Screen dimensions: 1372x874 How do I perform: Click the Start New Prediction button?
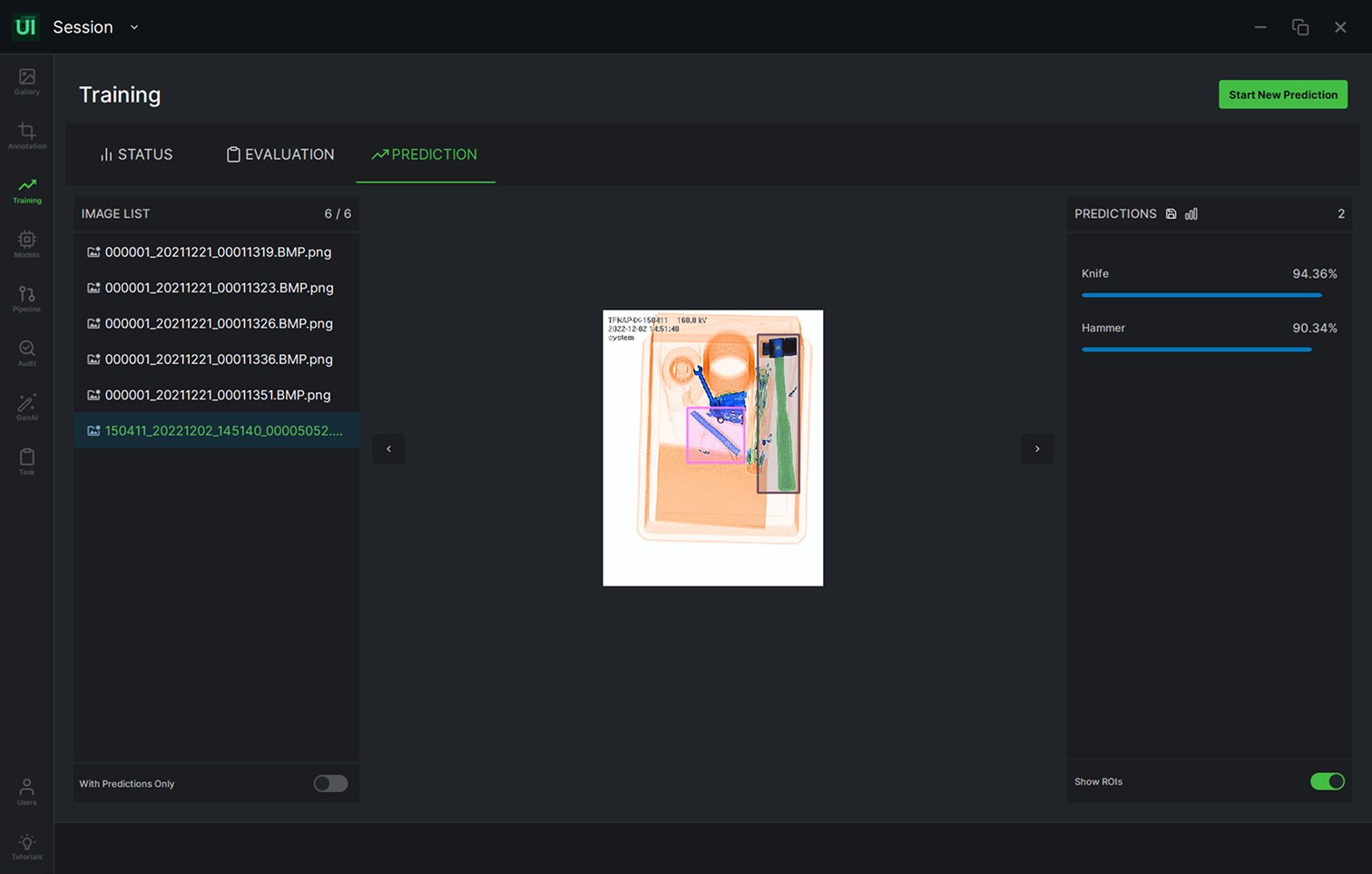point(1283,94)
